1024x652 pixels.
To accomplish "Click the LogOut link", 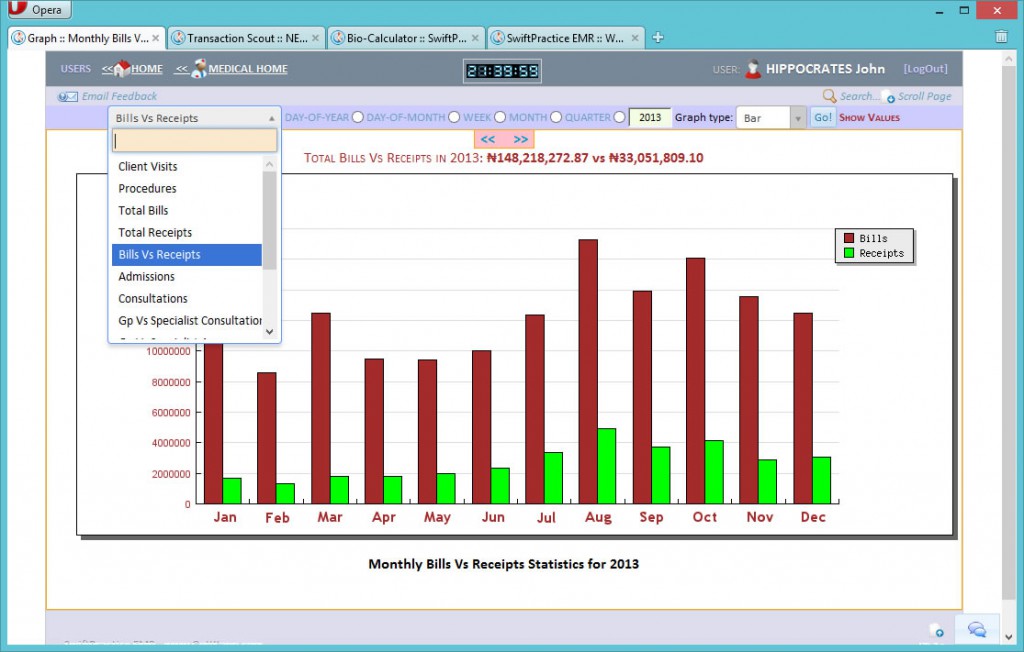I will click(x=924, y=68).
